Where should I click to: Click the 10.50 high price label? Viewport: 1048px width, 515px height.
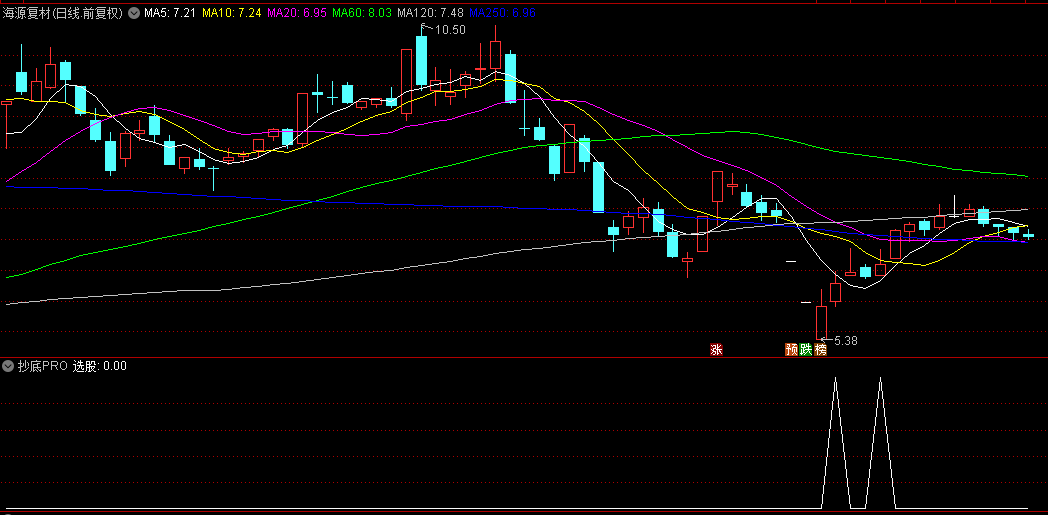[x=450, y=29]
